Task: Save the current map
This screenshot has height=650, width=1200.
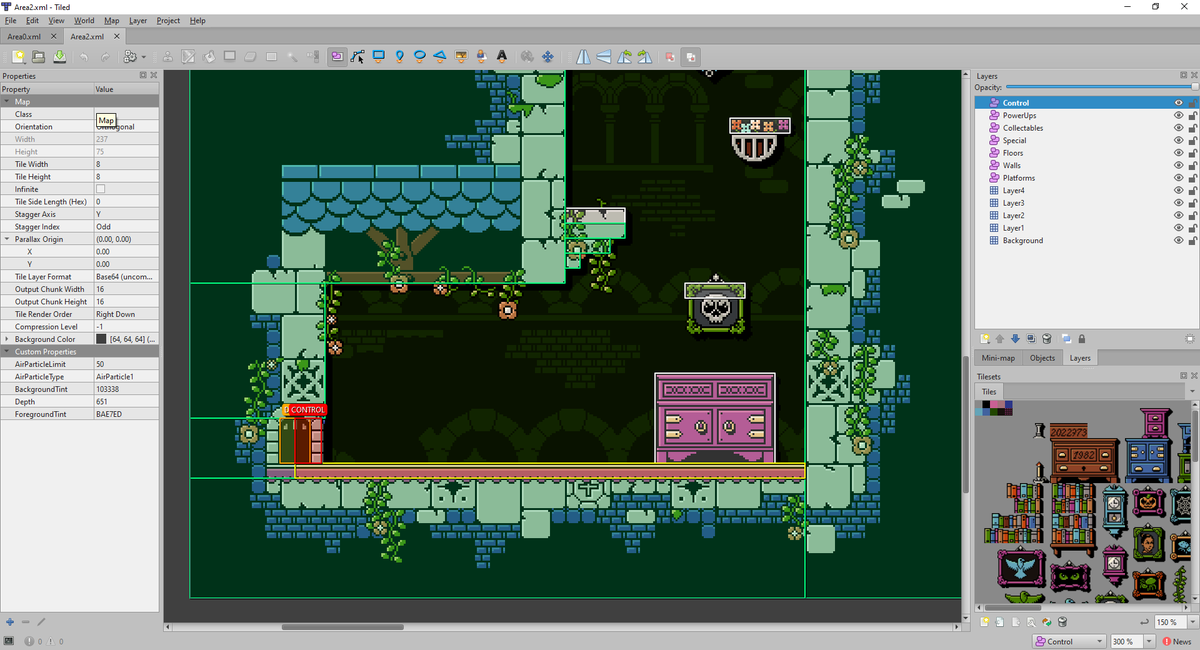Action: coord(59,56)
